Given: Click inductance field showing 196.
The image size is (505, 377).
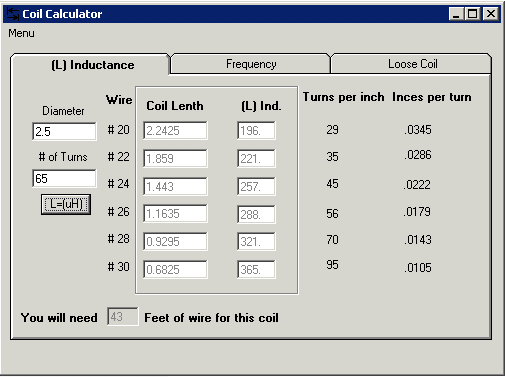Looking at the screenshot, I should 256,130.
